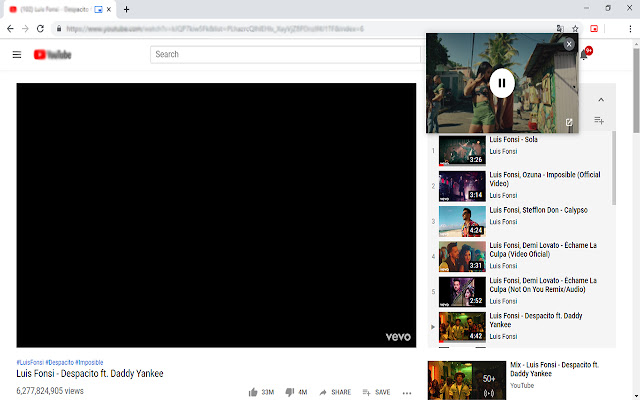The height and width of the screenshot is (400, 640).
Task: Click the translate page icon in address bar
Action: (x=557, y=29)
